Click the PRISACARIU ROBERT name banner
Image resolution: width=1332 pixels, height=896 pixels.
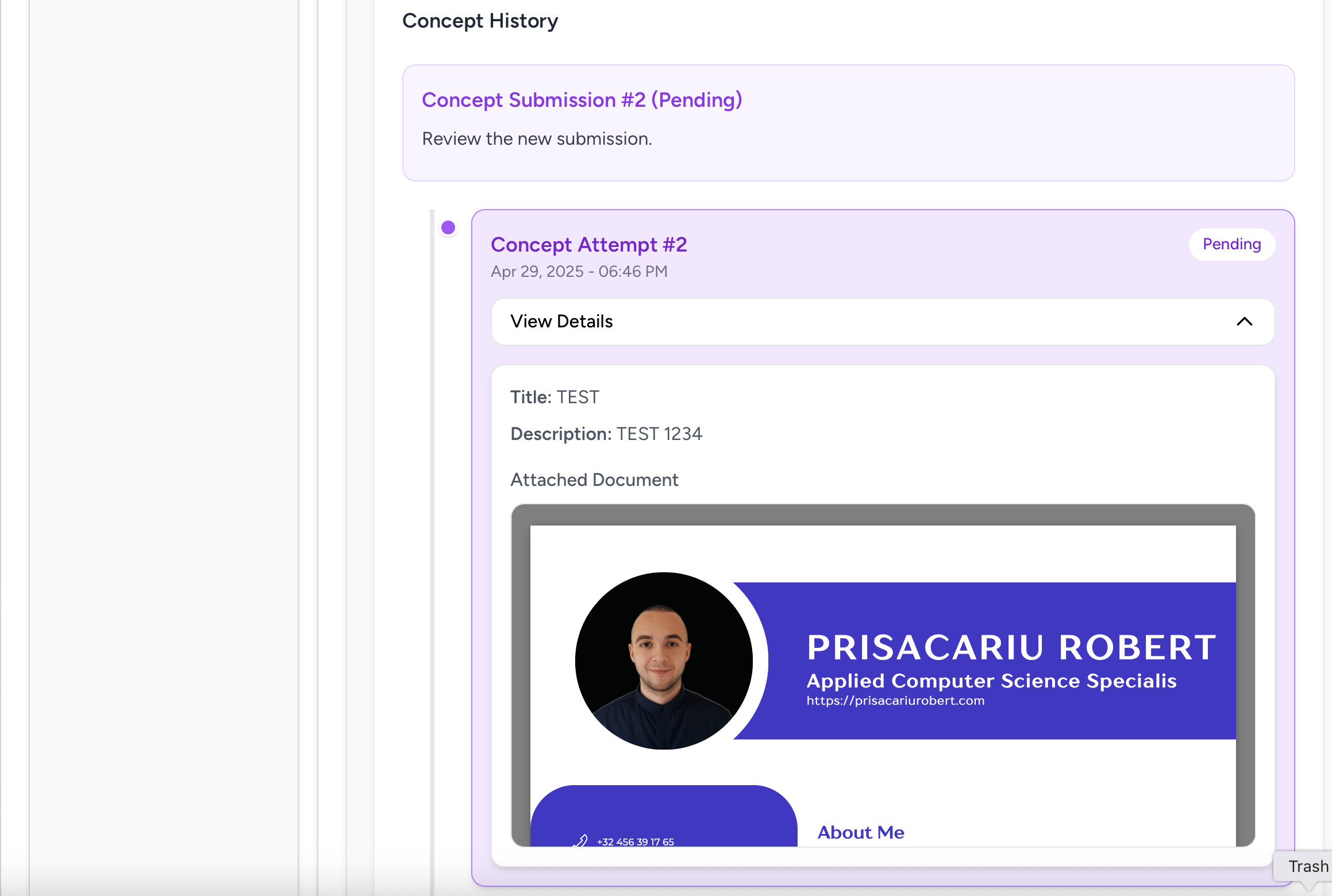click(x=1011, y=647)
